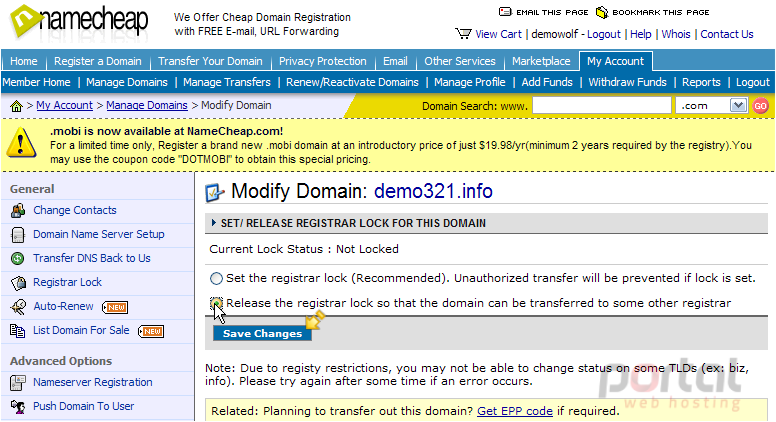Click Logout in the blue submenu bar
Screen dimensions: 776x422
(x=753, y=82)
